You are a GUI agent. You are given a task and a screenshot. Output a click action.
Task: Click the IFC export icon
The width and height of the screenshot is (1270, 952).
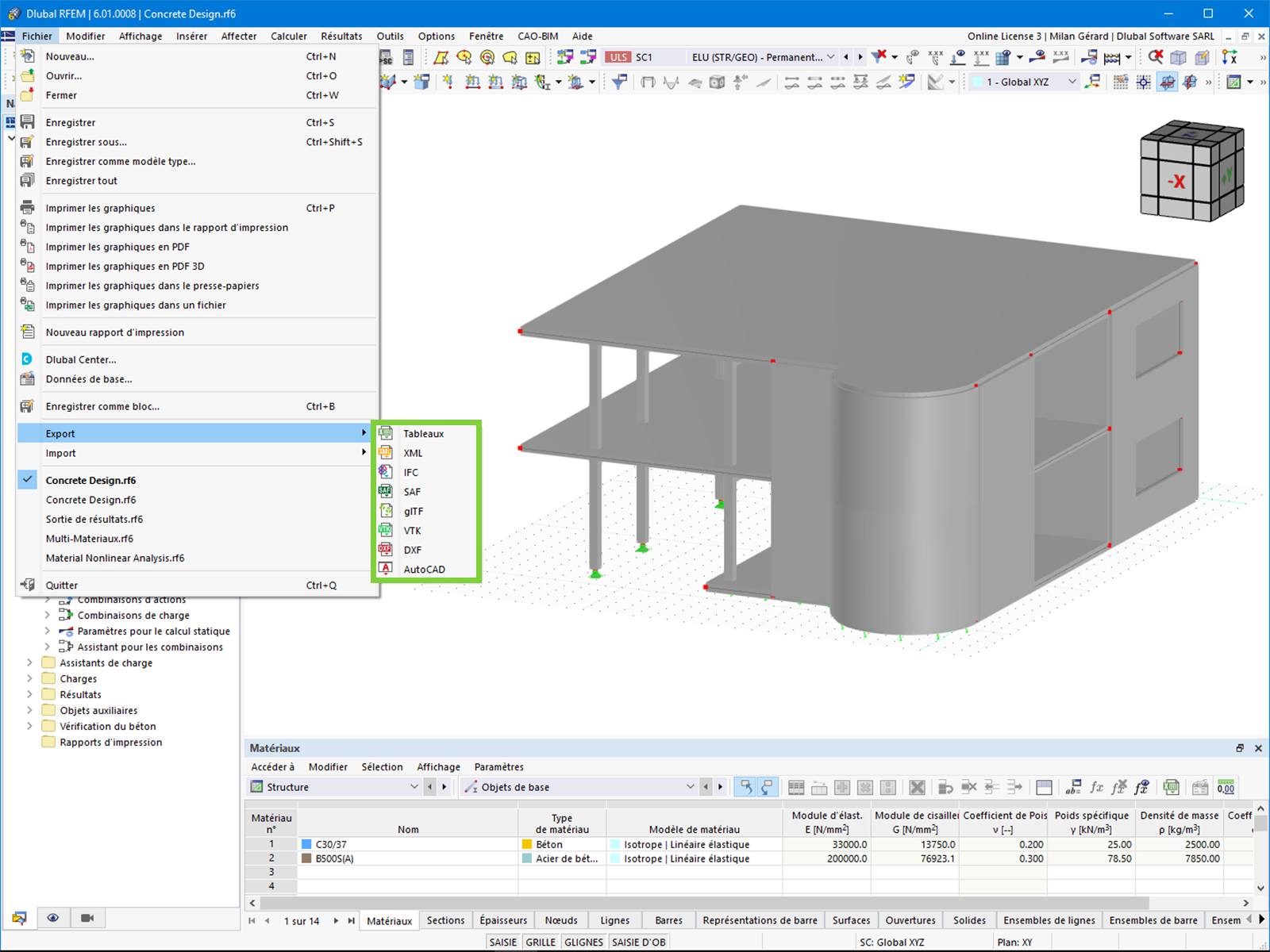click(x=386, y=472)
